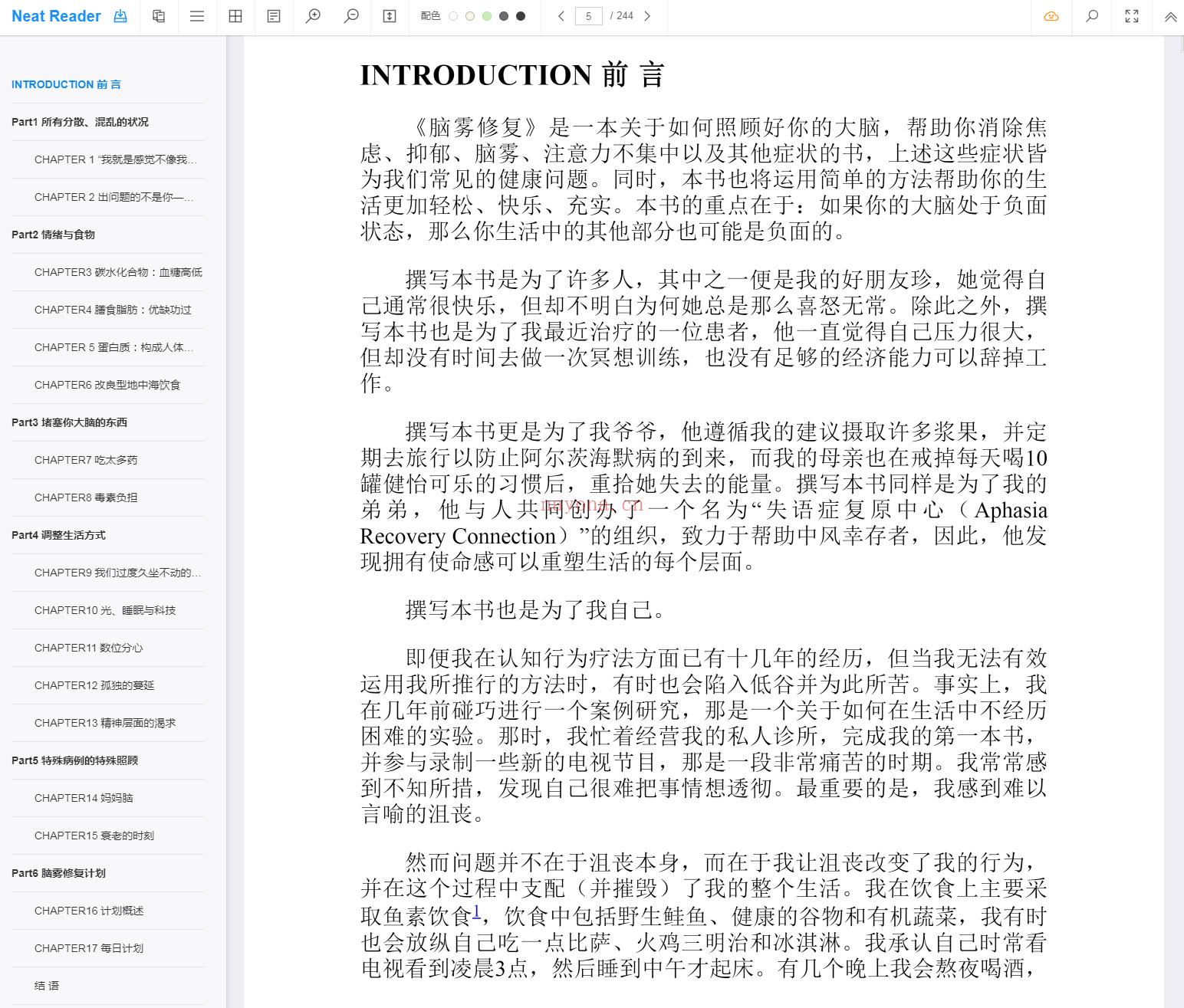1184x1008 pixels.
Task: Open 结语 in contents list
Action: point(47,986)
